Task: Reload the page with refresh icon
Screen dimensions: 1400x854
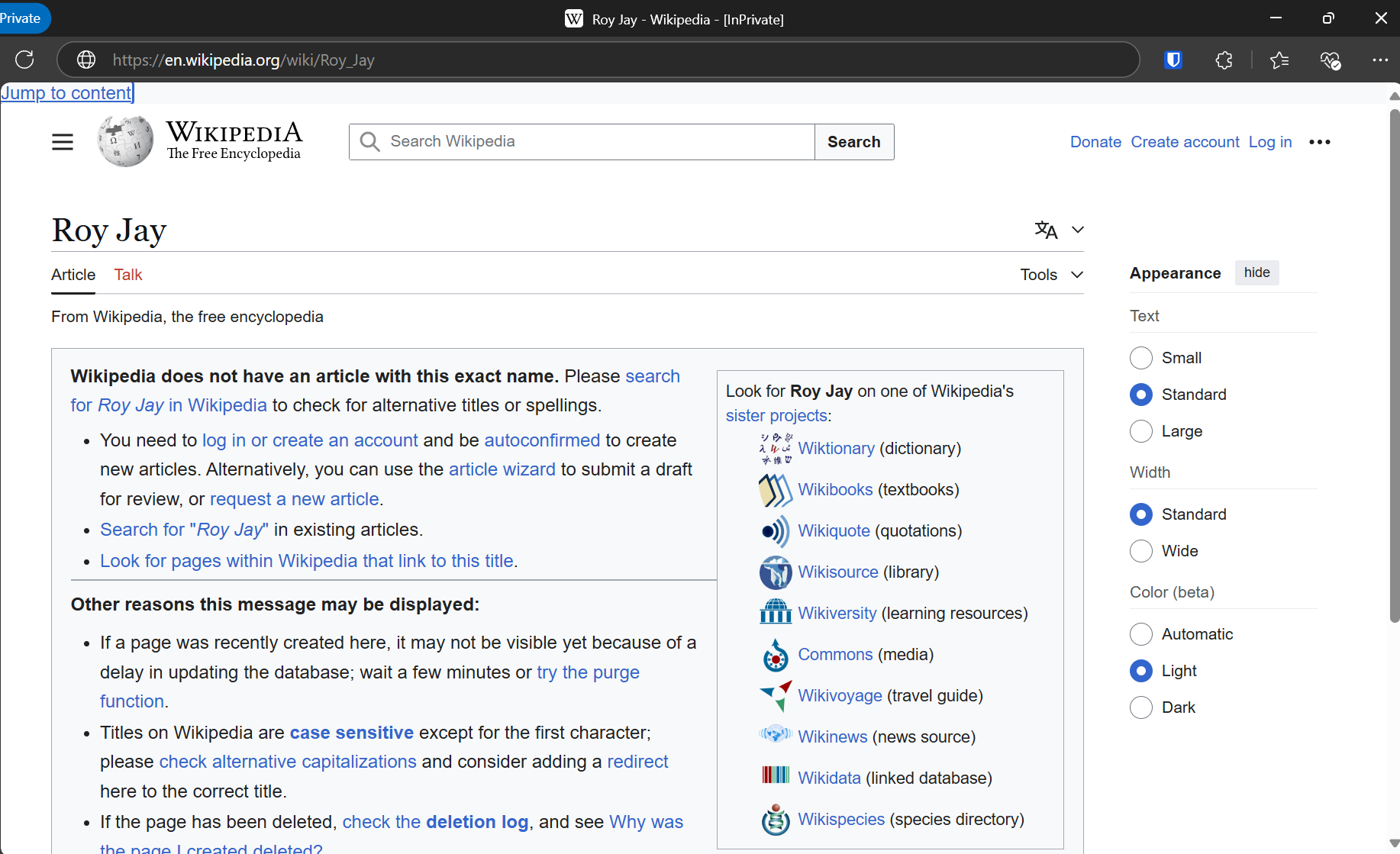Action: pyautogui.click(x=24, y=60)
